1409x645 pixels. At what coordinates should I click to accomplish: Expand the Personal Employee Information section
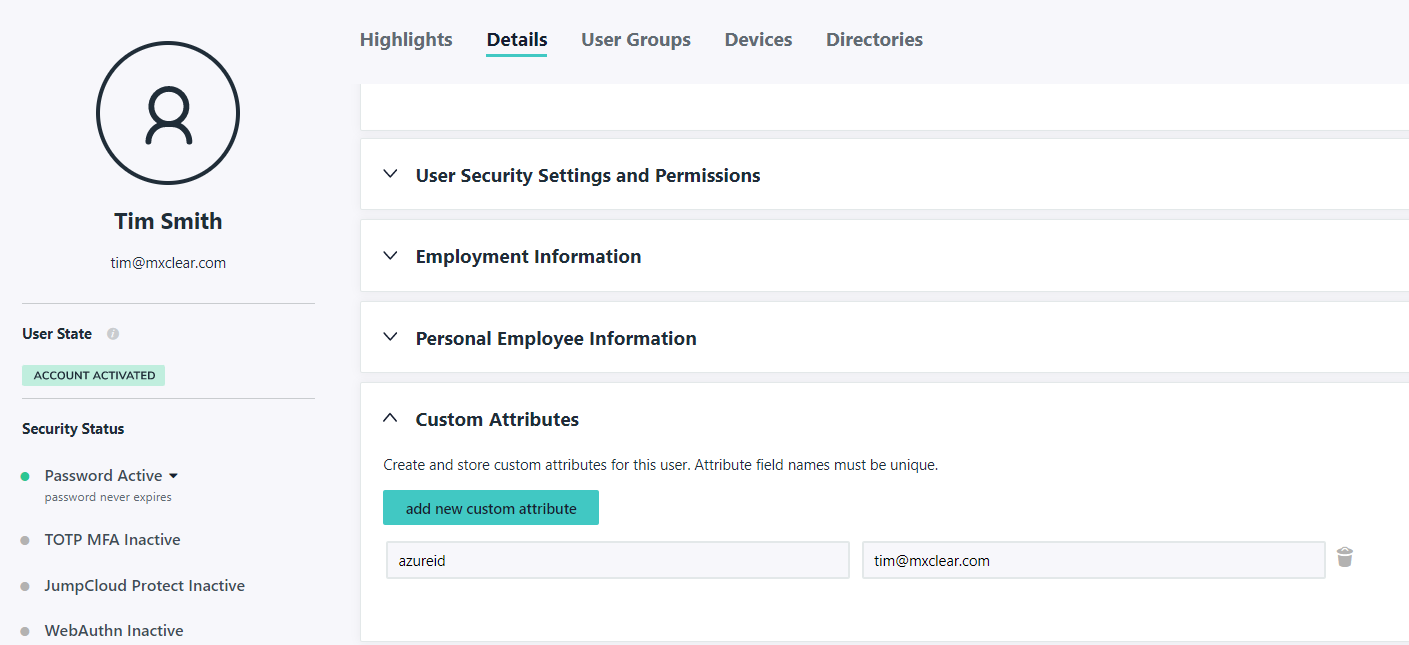391,337
